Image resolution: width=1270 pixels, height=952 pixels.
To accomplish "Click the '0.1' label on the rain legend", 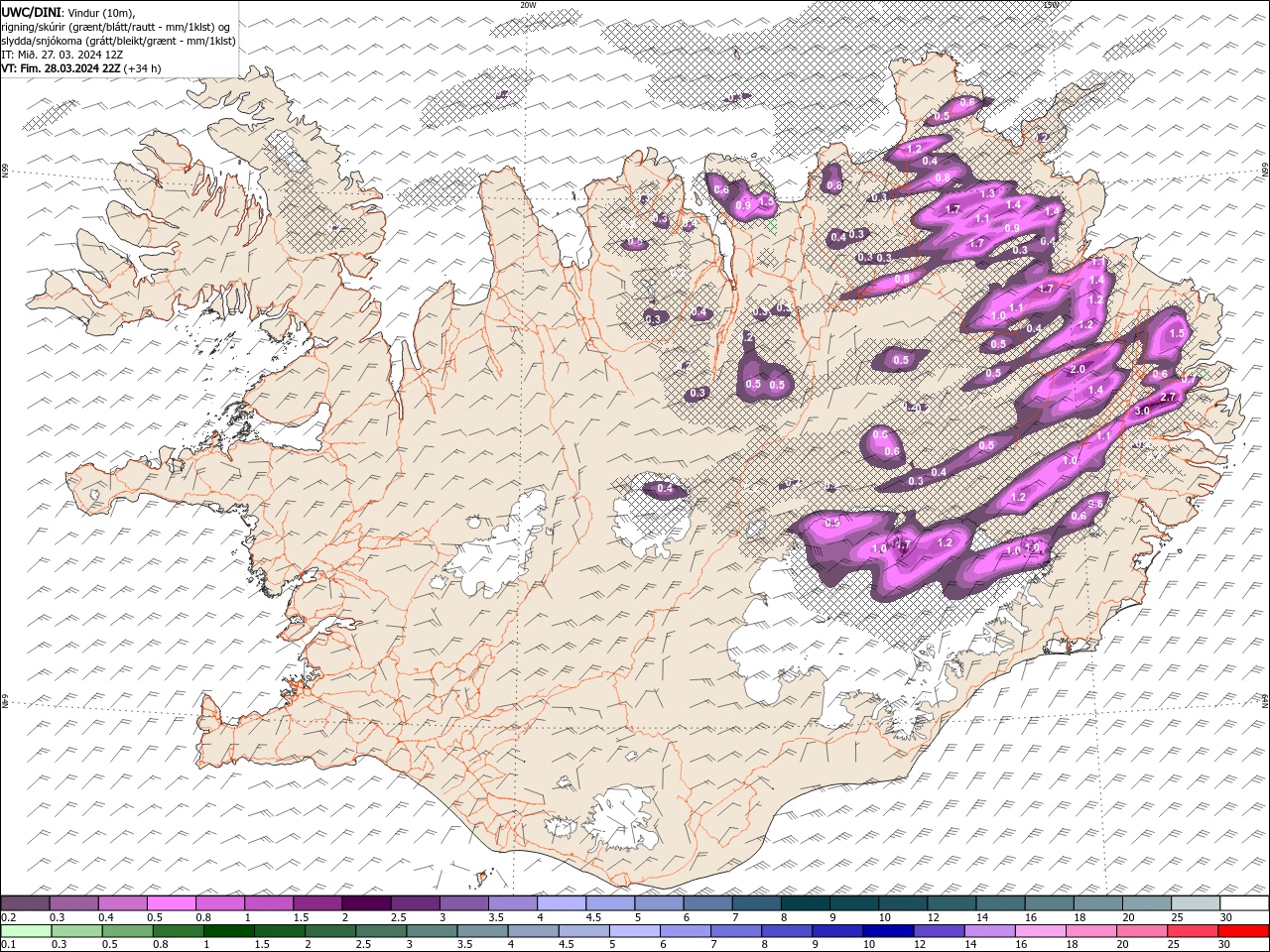I will click(8, 944).
